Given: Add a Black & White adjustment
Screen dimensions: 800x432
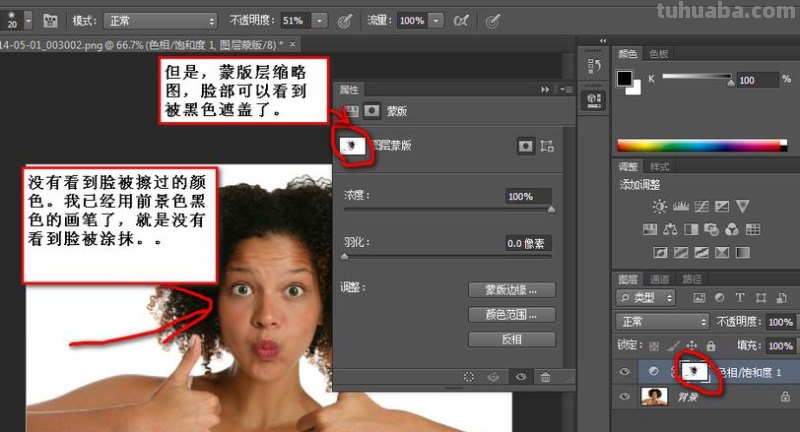Looking at the screenshot, I should pos(691,230).
